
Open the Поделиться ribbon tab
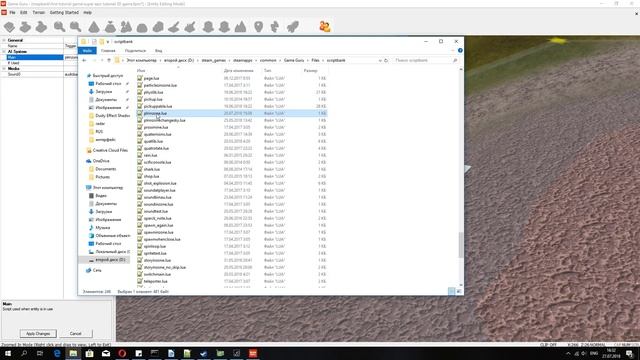coord(135,51)
